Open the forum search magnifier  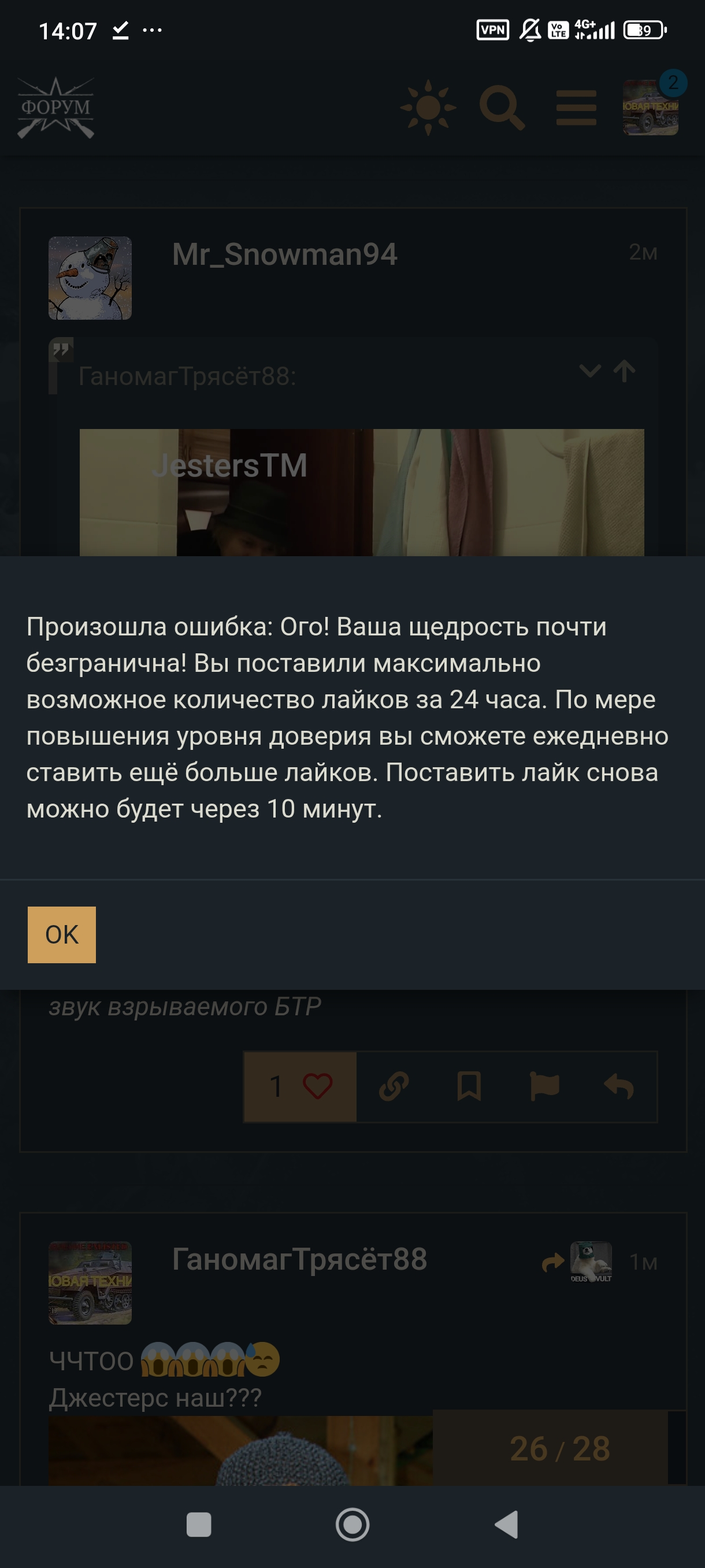click(502, 108)
